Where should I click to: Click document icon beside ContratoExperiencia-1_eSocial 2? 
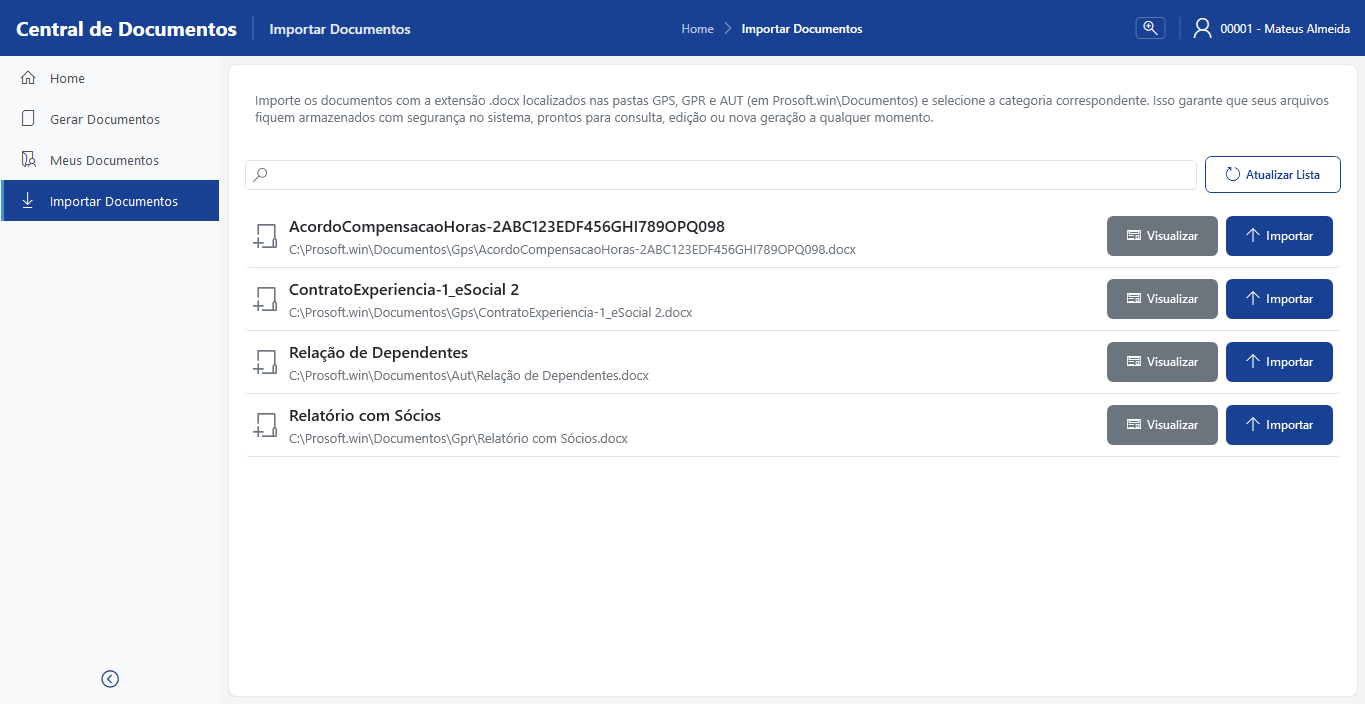coord(265,300)
